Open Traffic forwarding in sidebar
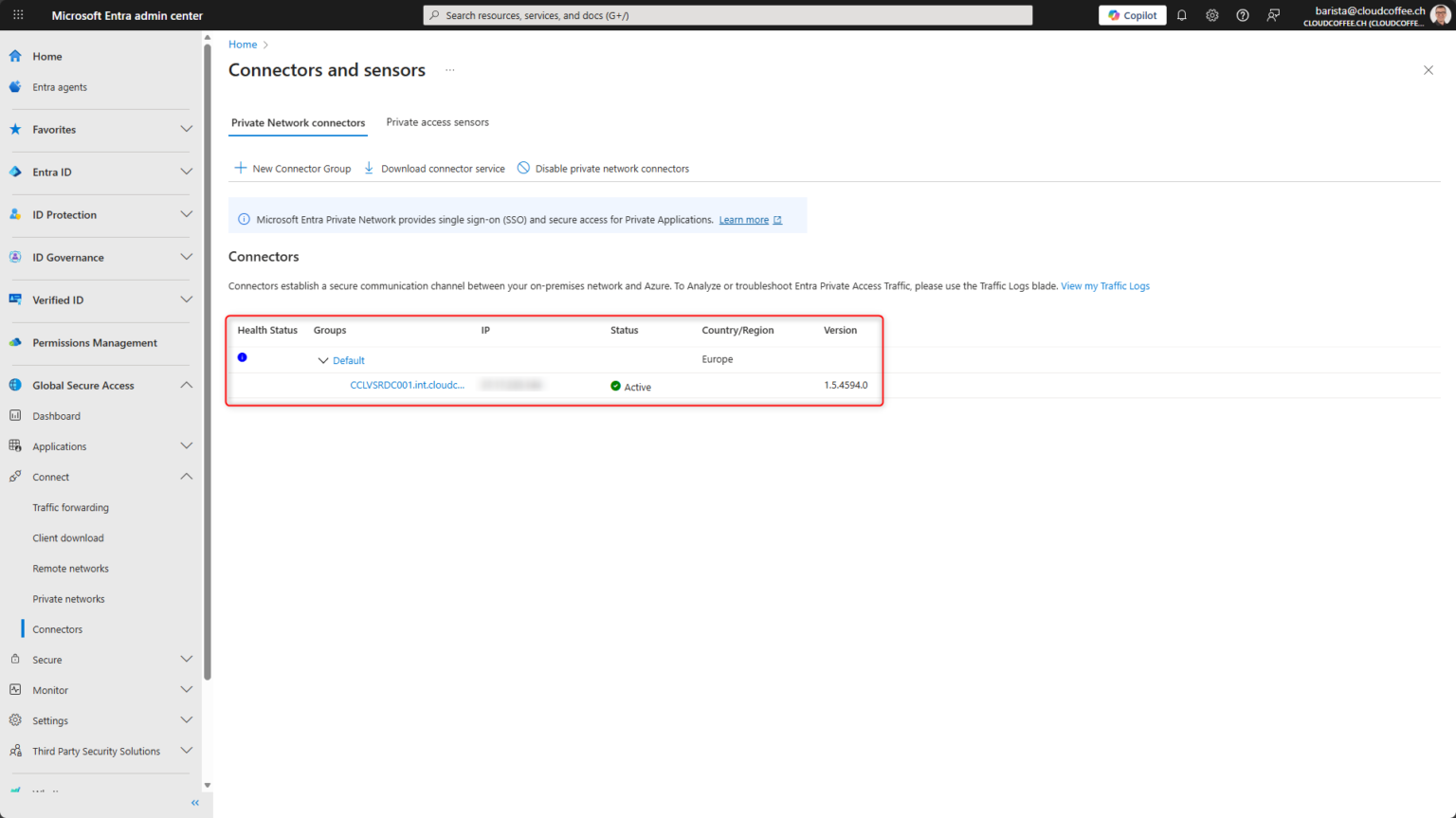 [71, 507]
